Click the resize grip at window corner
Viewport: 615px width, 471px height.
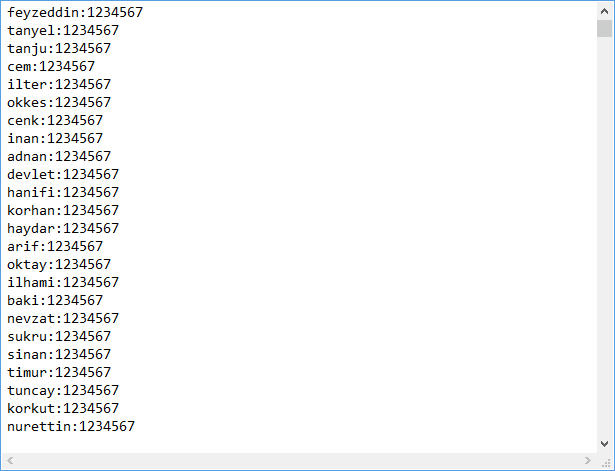pos(606,461)
